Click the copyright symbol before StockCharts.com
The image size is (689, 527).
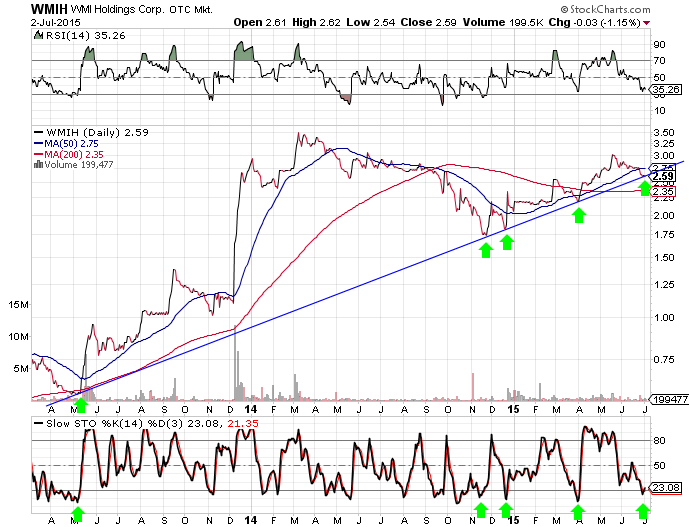564,9
